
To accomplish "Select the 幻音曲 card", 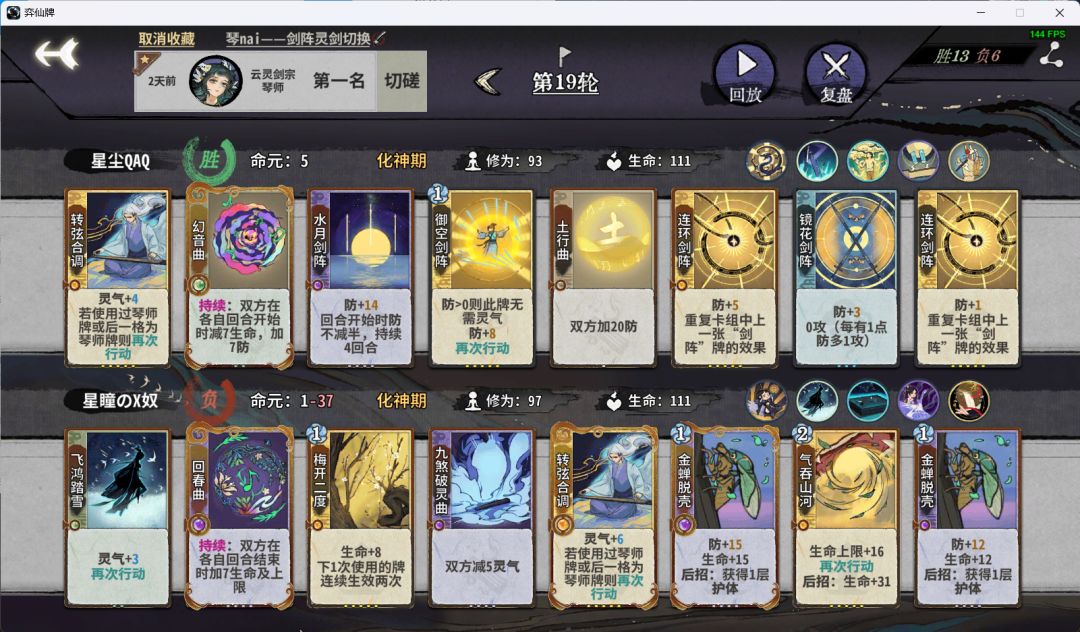I will pos(239,277).
